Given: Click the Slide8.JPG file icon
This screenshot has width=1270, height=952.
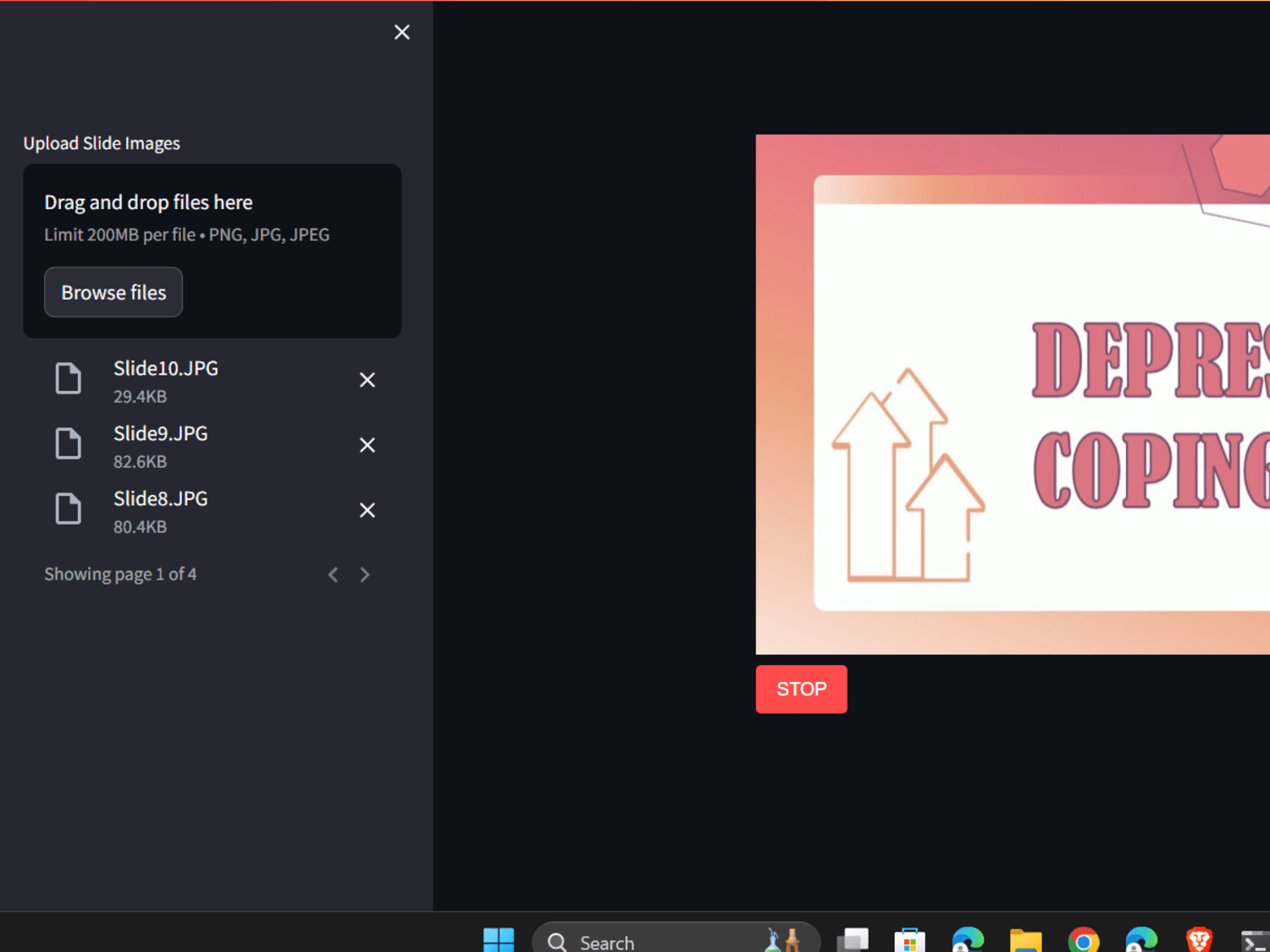Looking at the screenshot, I should click(x=69, y=509).
